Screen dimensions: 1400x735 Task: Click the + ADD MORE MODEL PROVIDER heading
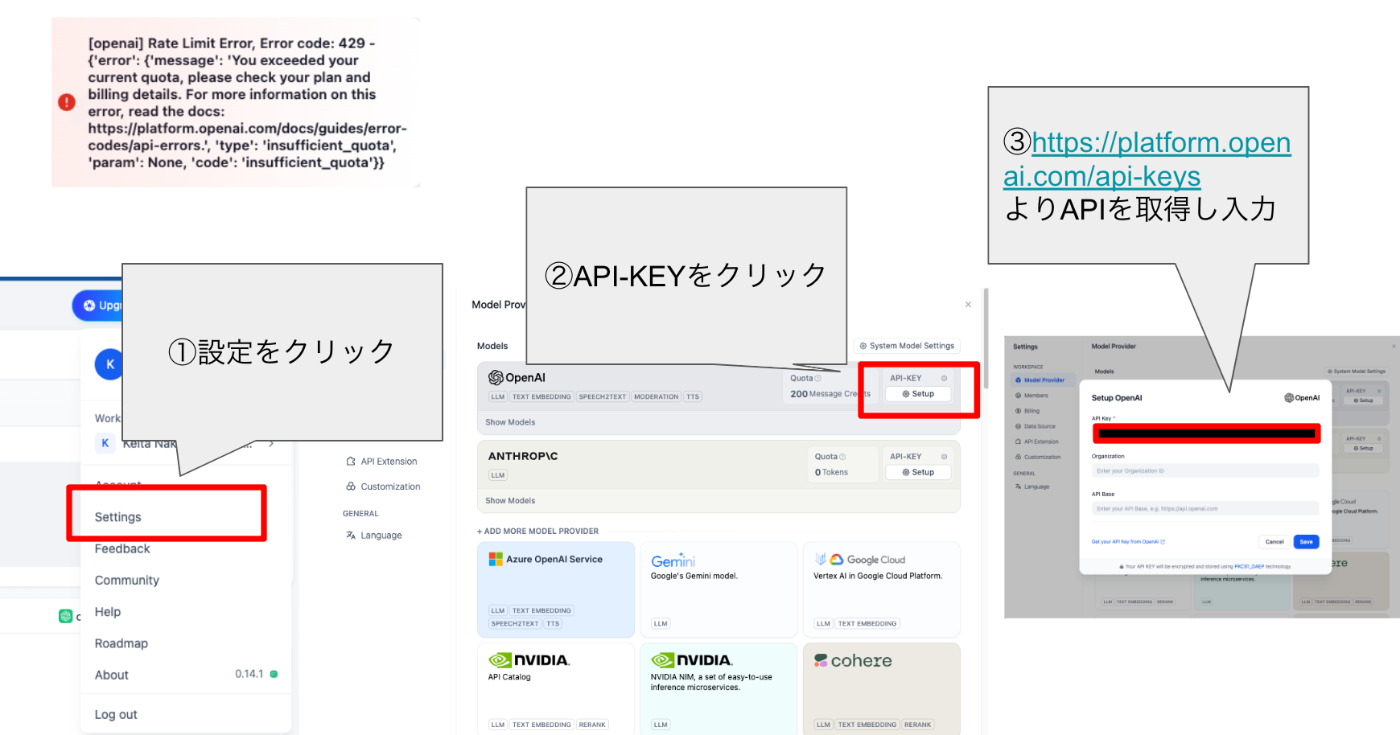tap(538, 531)
